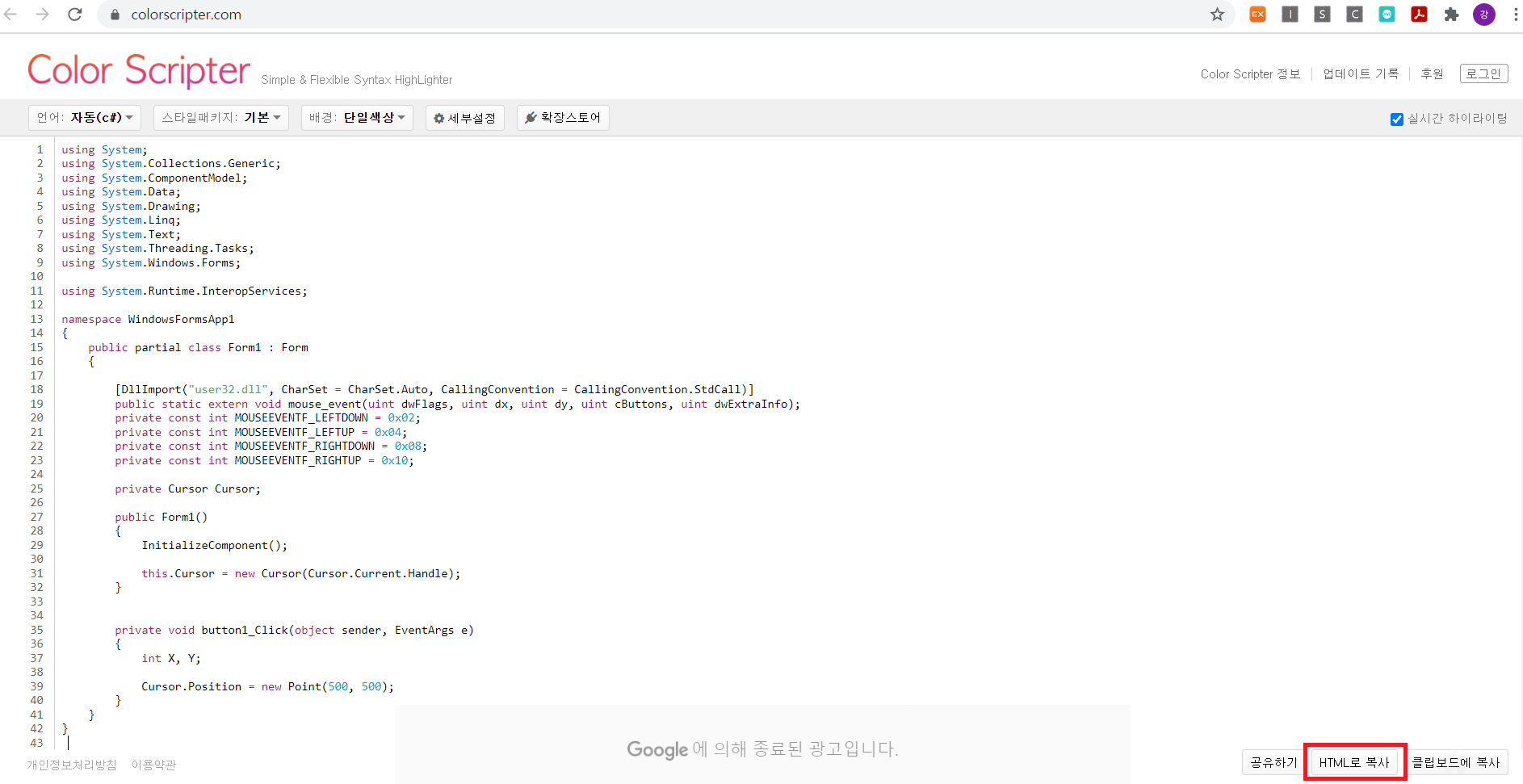Click the button1_Click method declaration line
The image size is (1523, 784).
295,630
